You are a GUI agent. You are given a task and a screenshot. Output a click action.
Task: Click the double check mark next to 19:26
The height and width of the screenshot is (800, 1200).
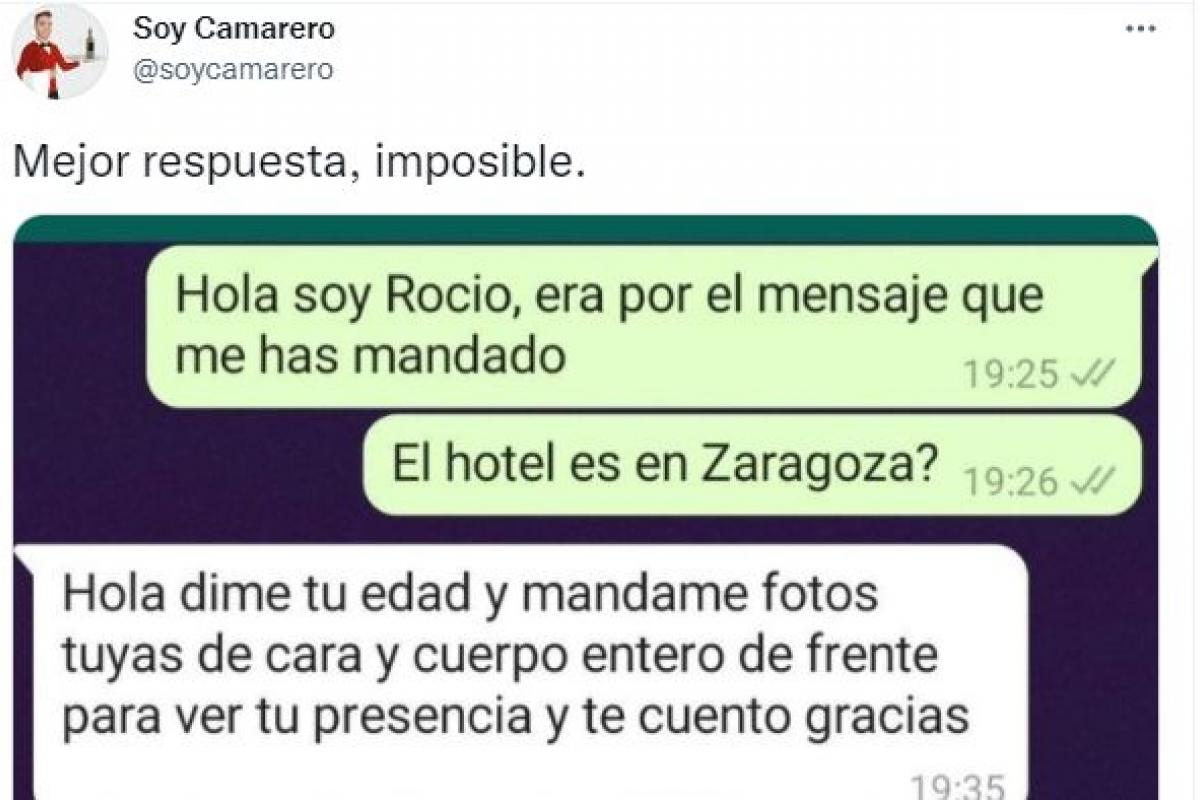(x=1090, y=484)
